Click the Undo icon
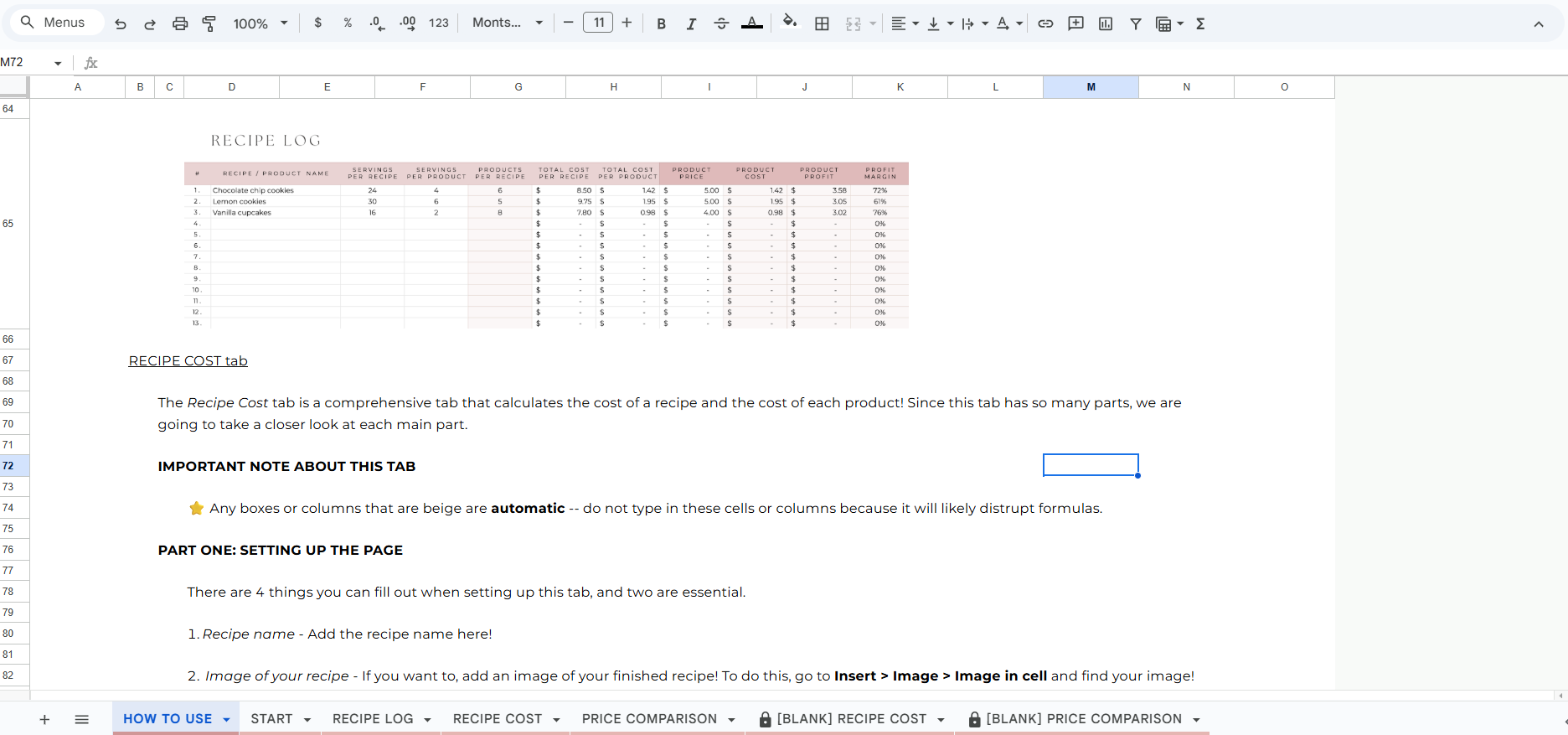Viewport: 1568px width, 735px height. click(x=121, y=23)
